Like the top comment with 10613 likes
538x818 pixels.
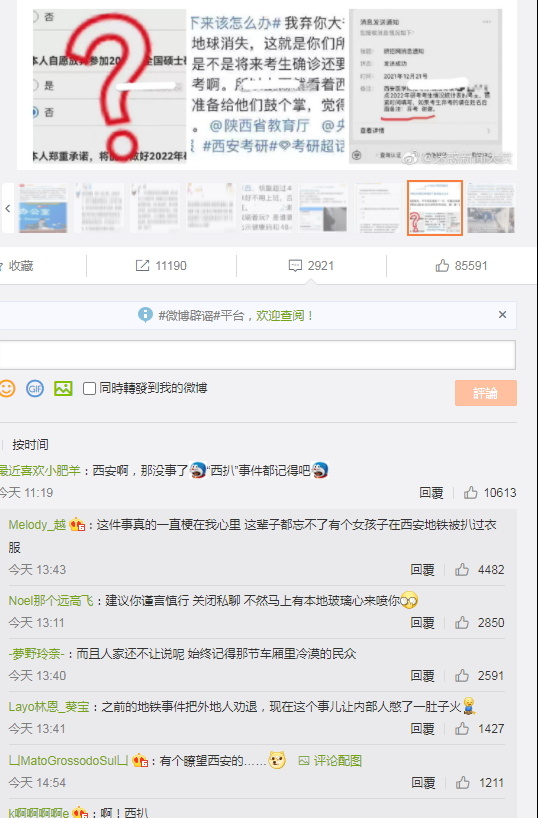(x=471, y=492)
